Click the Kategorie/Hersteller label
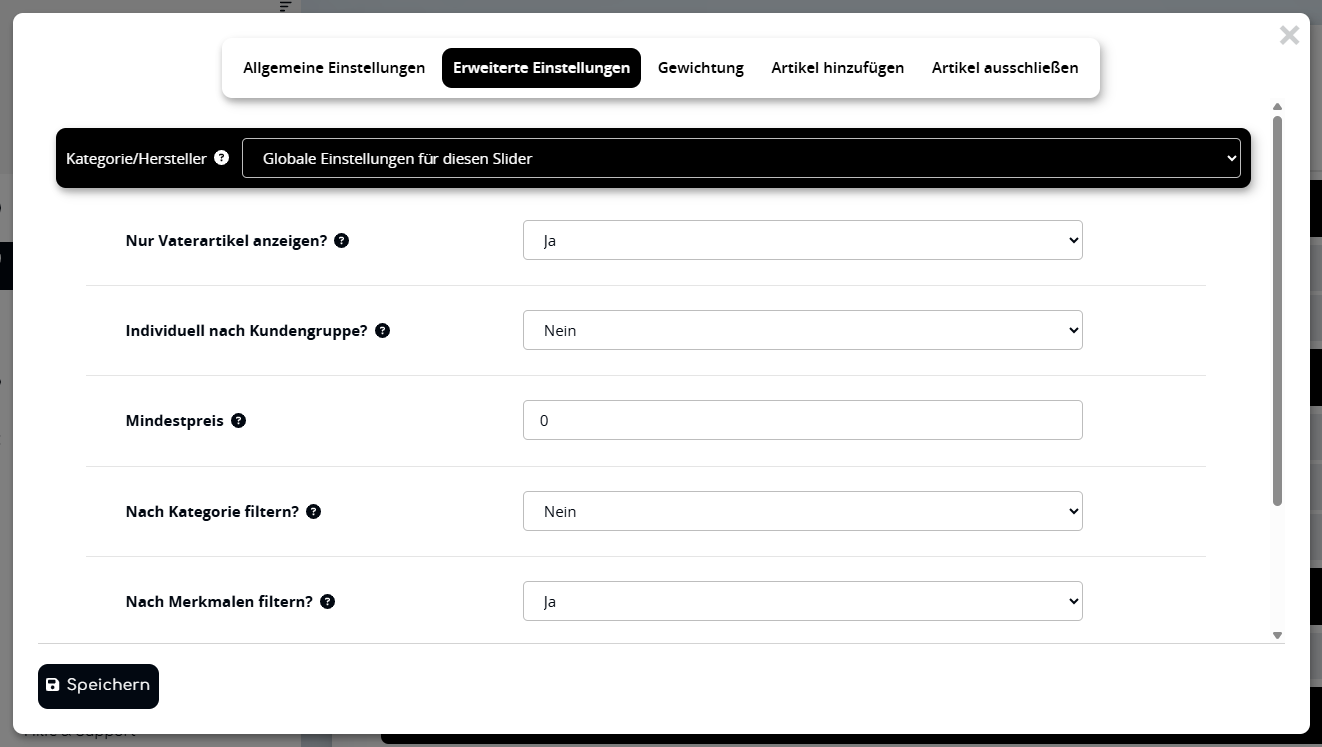Image resolution: width=1322 pixels, height=747 pixels. coord(136,158)
